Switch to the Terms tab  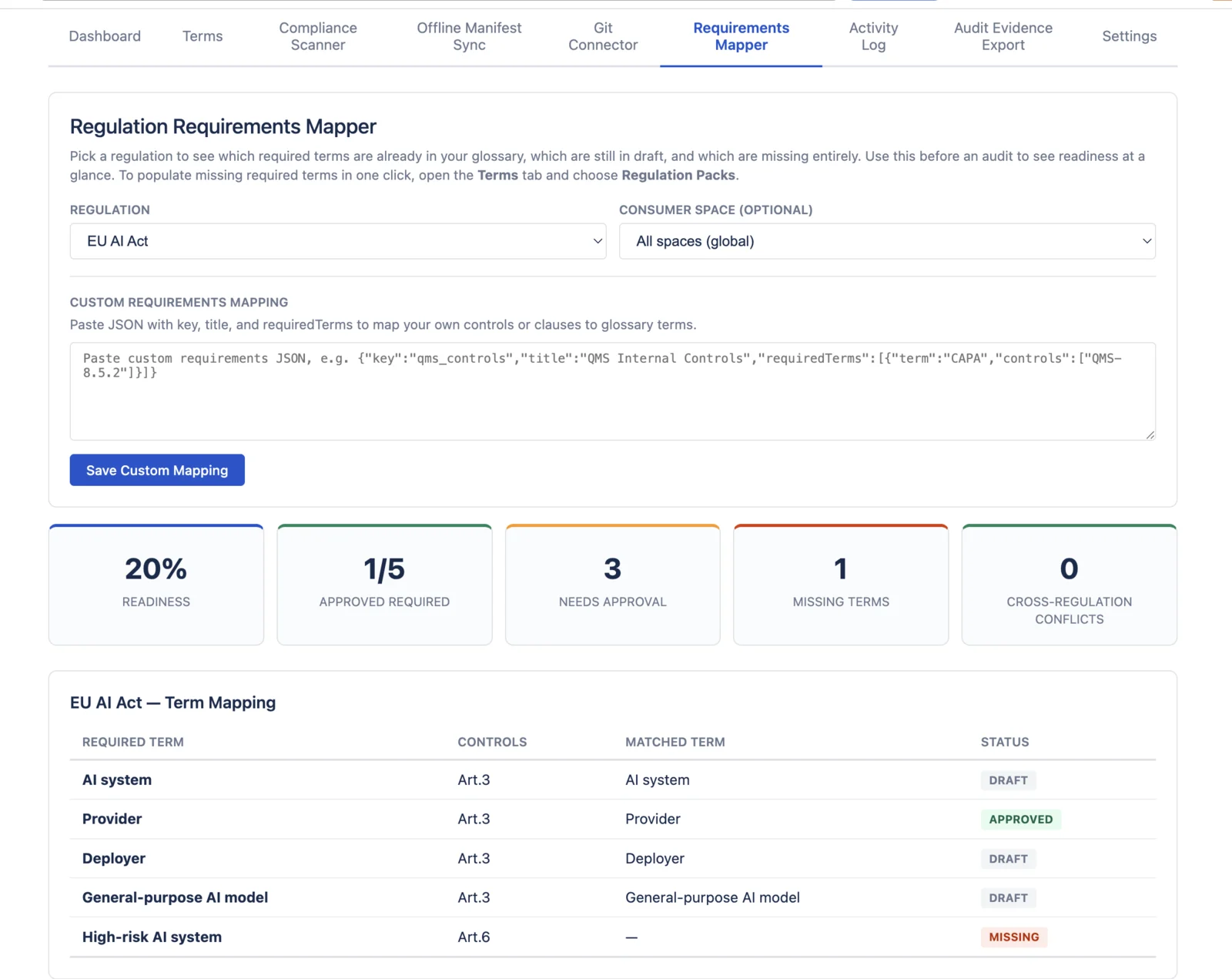(203, 36)
